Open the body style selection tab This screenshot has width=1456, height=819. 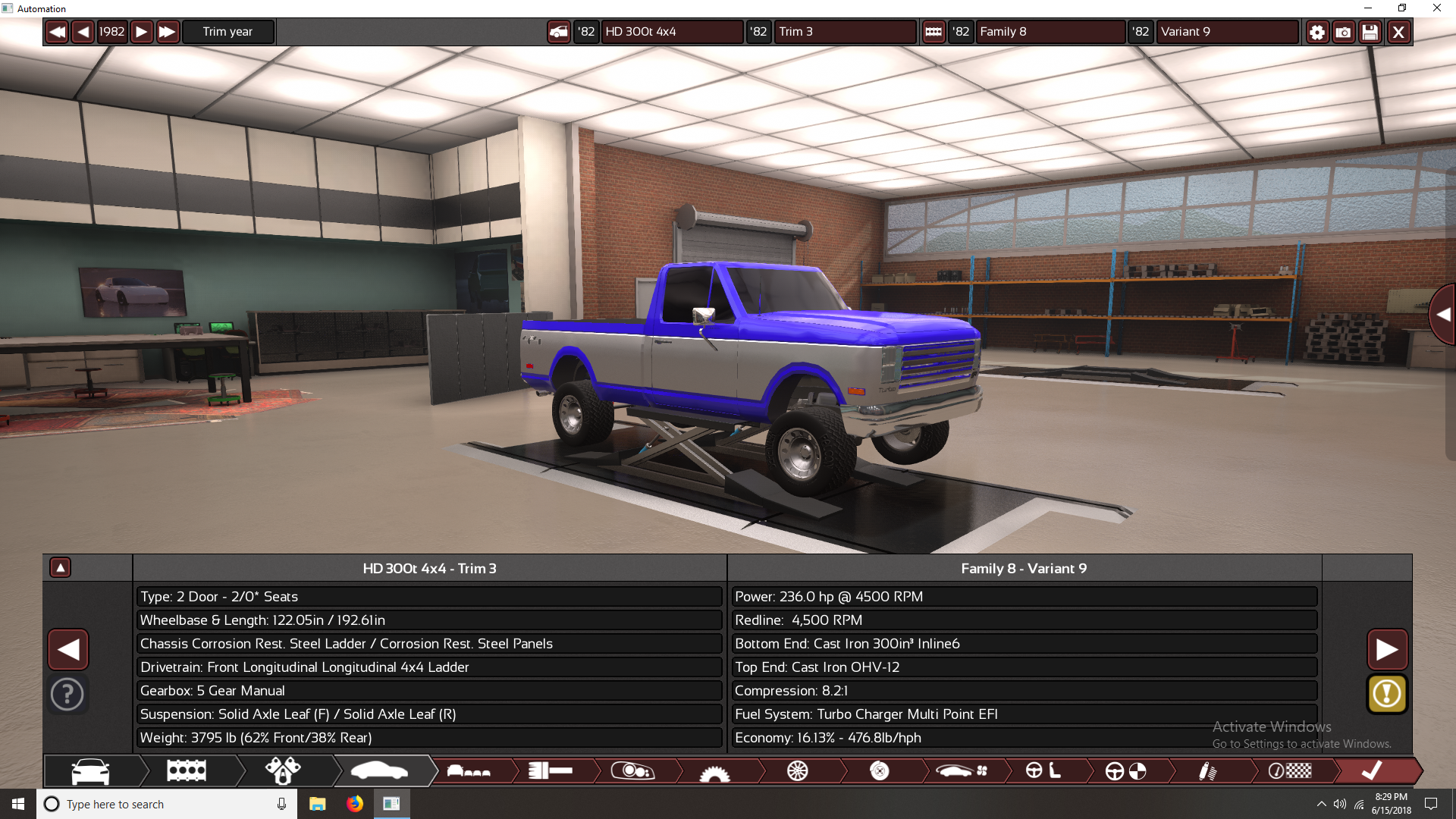coord(469,771)
